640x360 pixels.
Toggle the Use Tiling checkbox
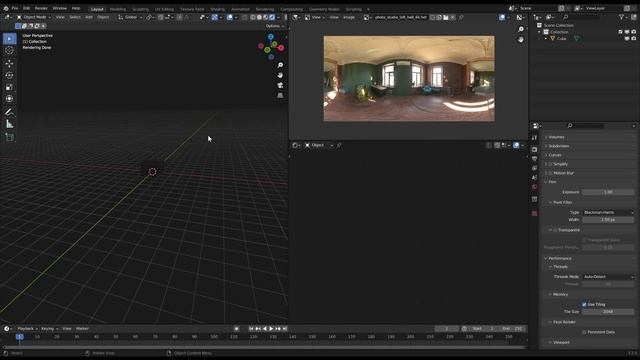(584, 304)
